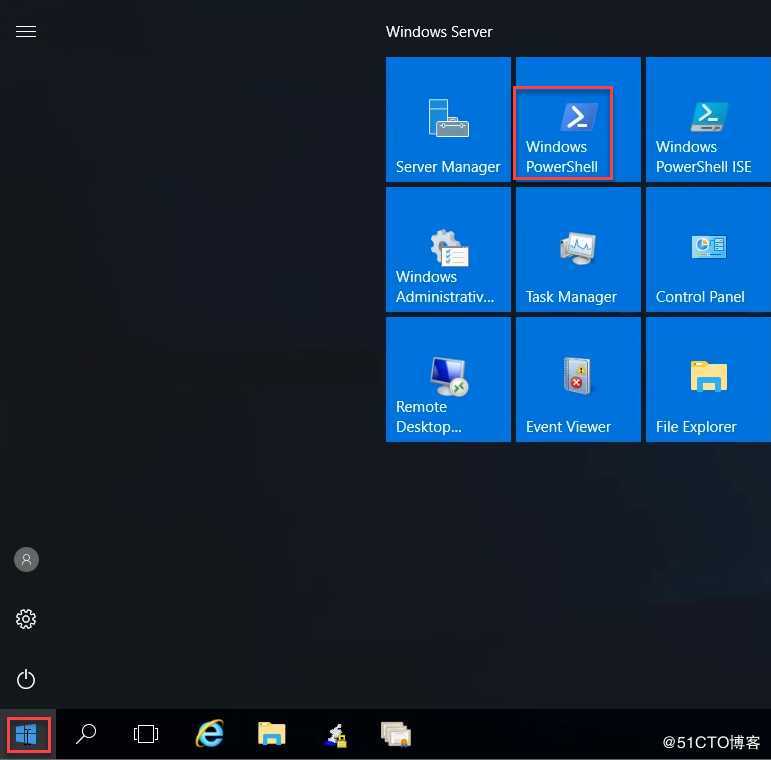Click the Windows Start button
Image resolution: width=771 pixels, height=760 pixels.
[x=26, y=735]
